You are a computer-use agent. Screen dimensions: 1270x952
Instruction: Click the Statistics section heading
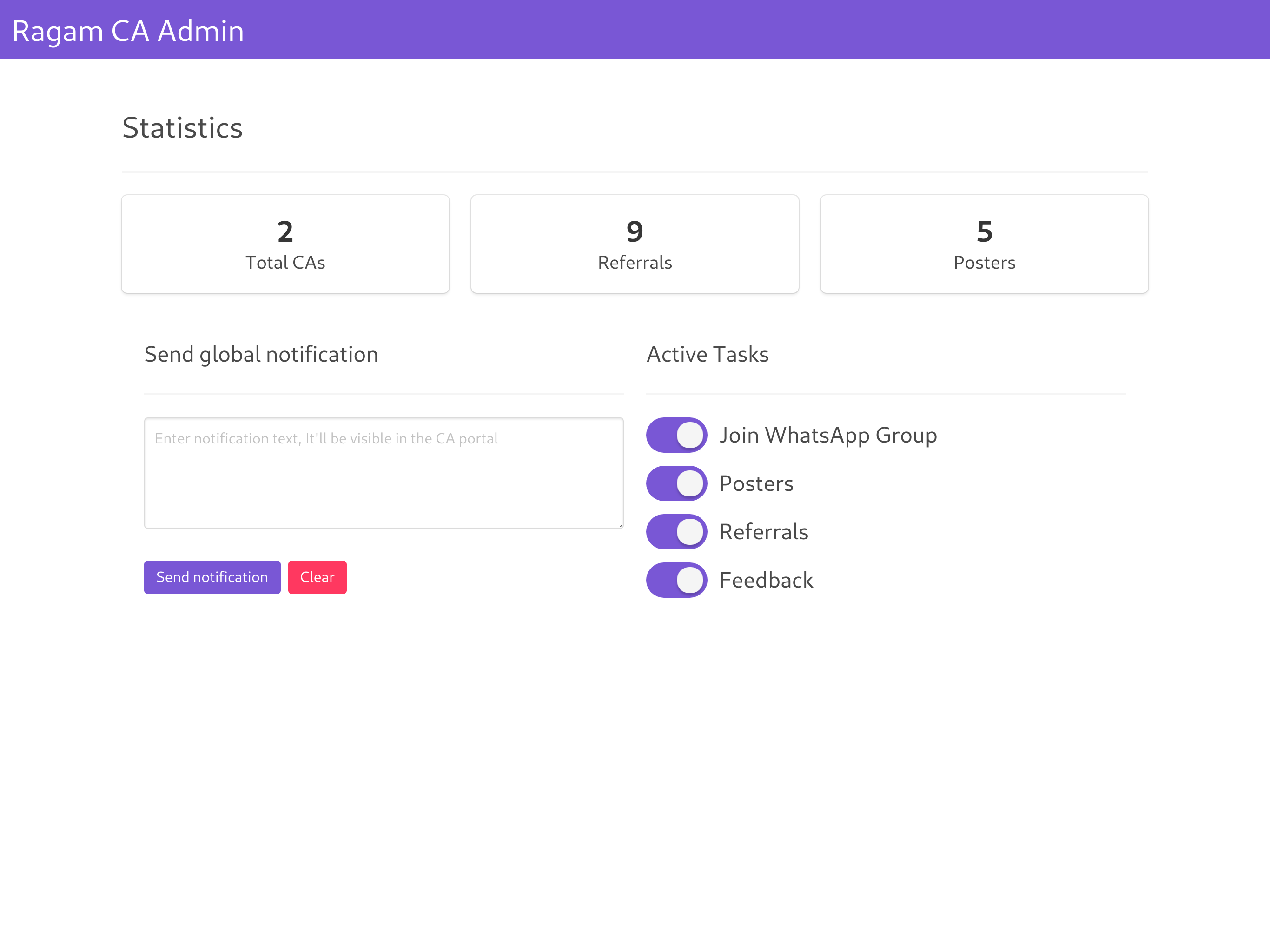point(183,127)
